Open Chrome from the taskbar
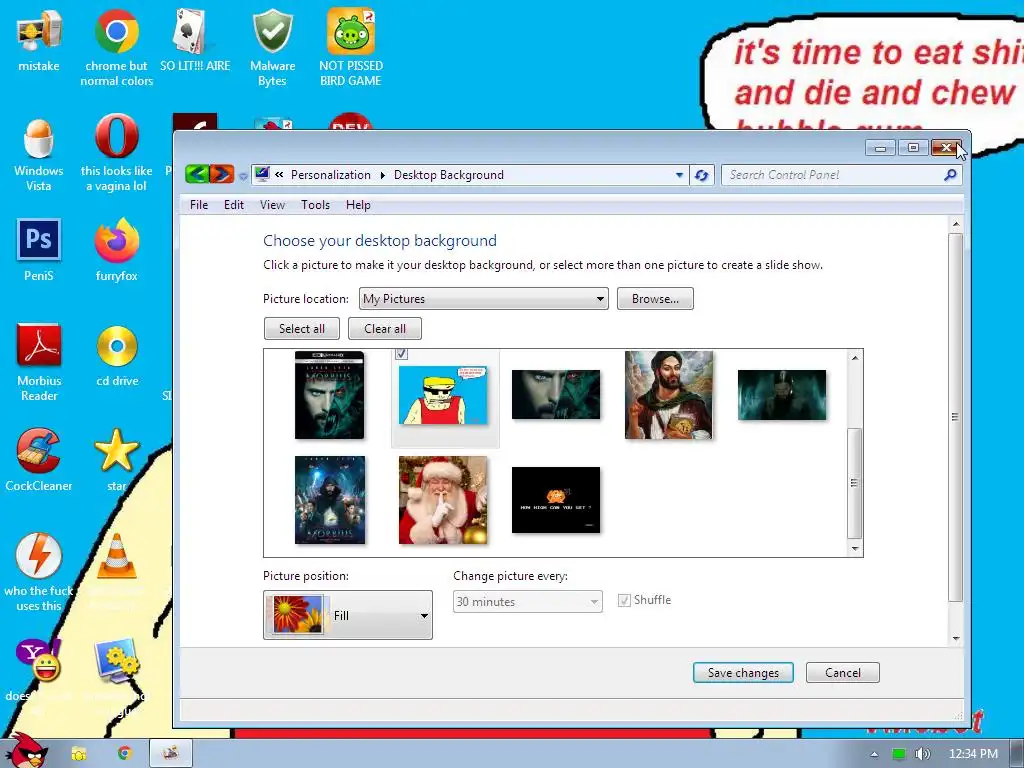This screenshot has height=768, width=1024. (x=125, y=753)
